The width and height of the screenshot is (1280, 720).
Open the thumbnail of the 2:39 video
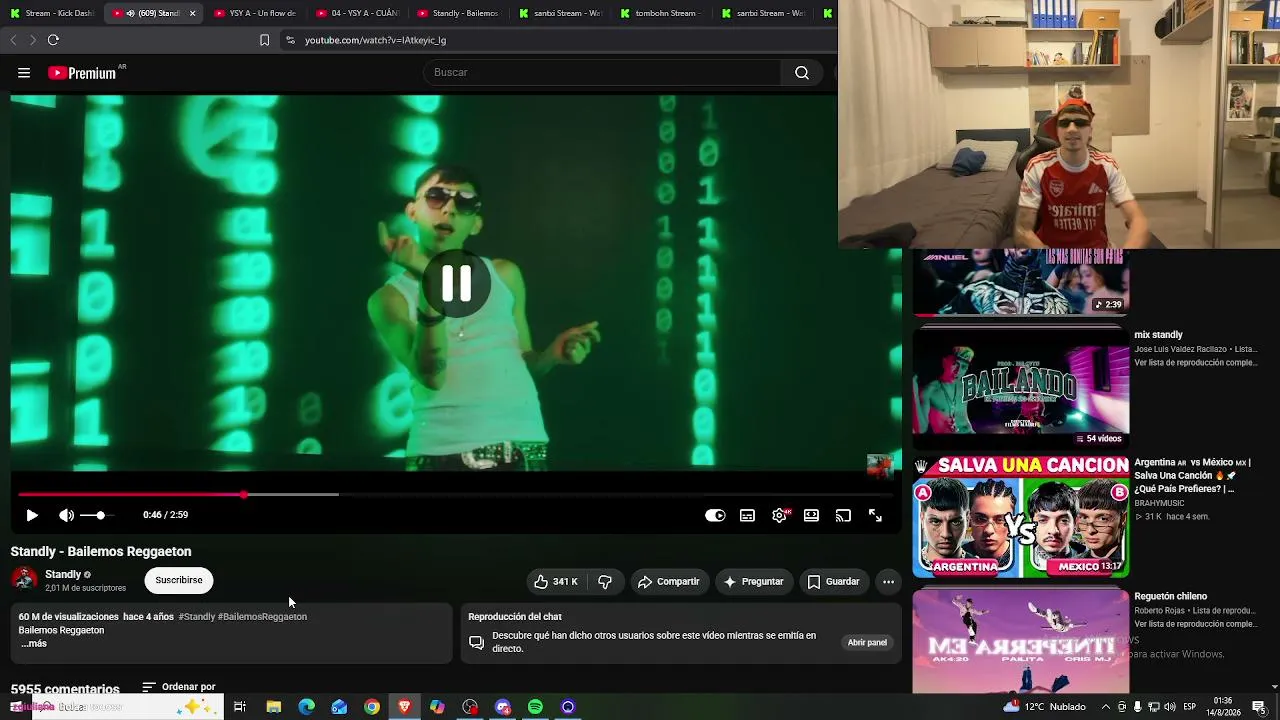pos(1021,282)
